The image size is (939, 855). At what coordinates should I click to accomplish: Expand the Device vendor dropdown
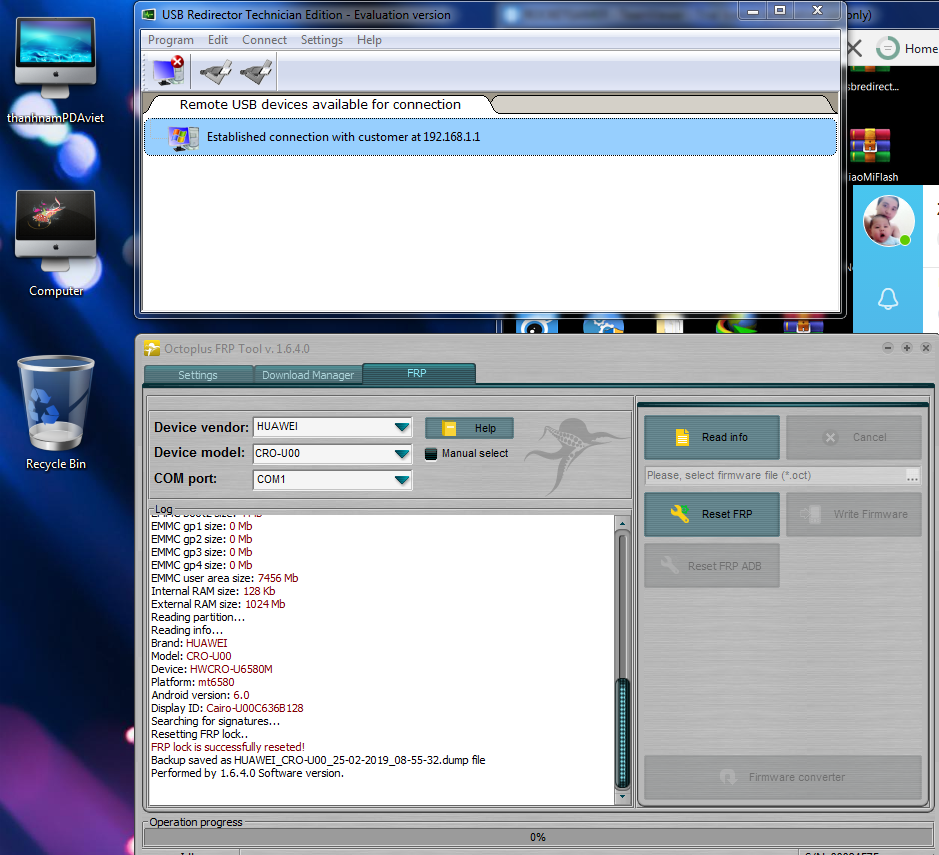[402, 427]
